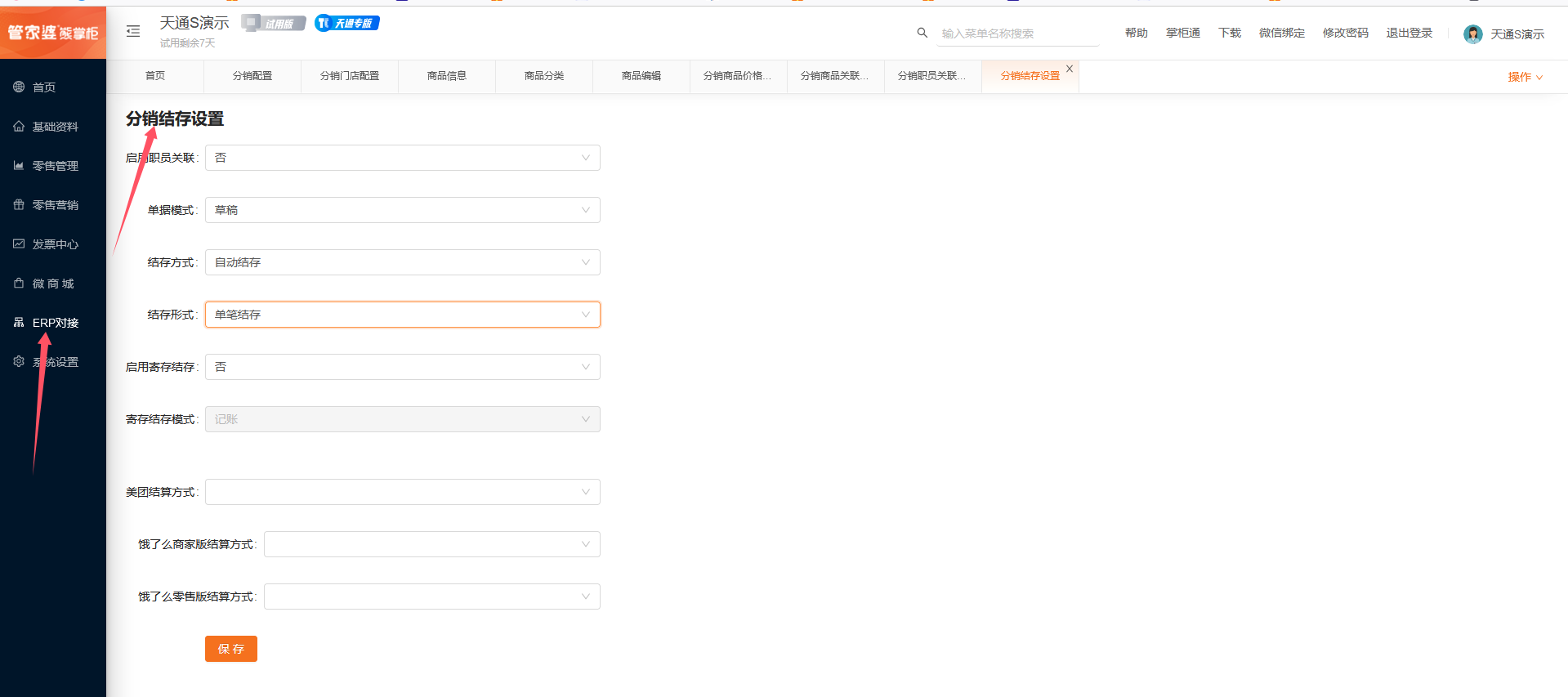Click the 零售营销 gift icon
Screen dimensions: 1568x697
(19, 204)
